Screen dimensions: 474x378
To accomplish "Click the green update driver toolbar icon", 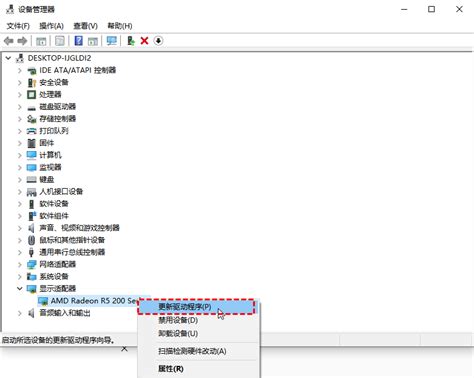I will [131, 41].
